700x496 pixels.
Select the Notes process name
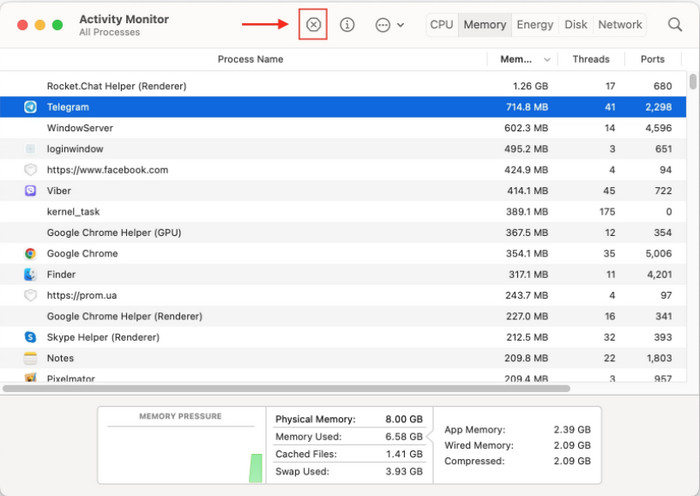tap(60, 358)
